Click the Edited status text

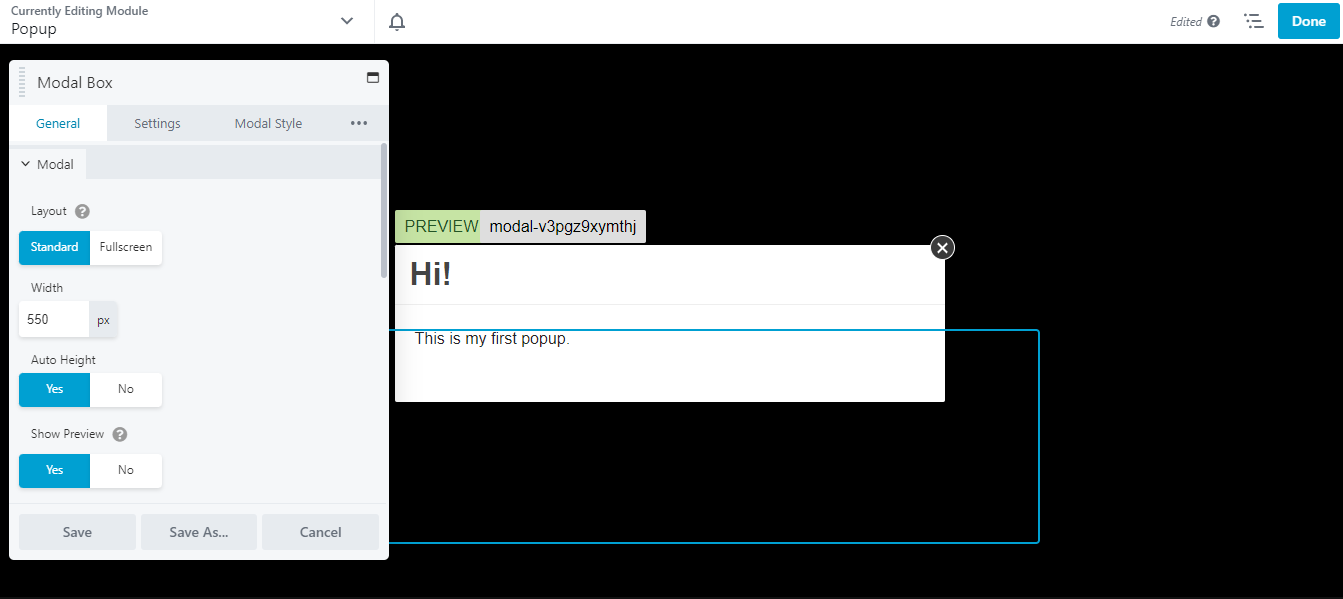[x=1186, y=22]
